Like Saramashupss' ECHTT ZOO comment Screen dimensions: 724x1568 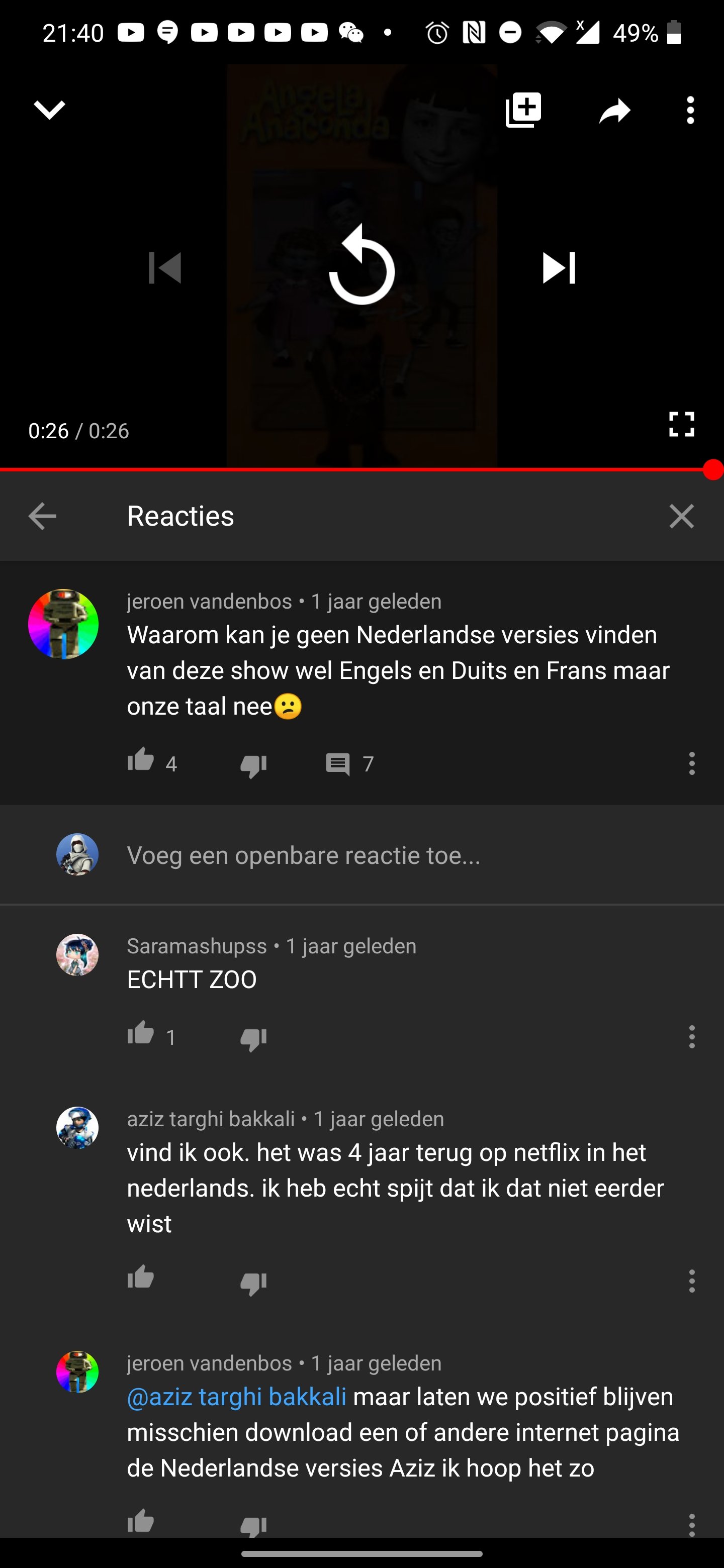click(x=141, y=1033)
